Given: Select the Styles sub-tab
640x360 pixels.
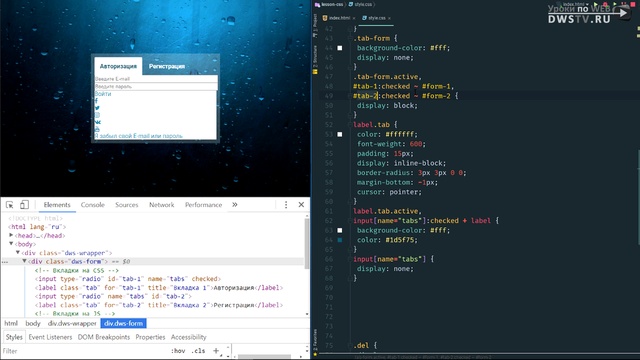Looking at the screenshot, I should tap(14, 337).
